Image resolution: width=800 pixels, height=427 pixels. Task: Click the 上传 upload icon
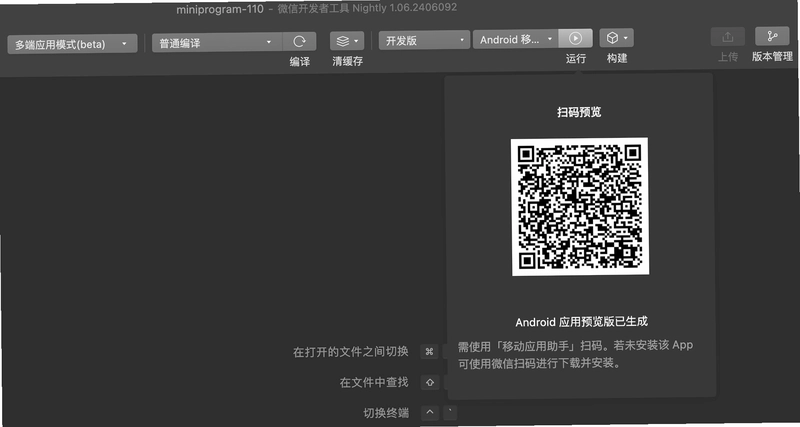tap(728, 37)
